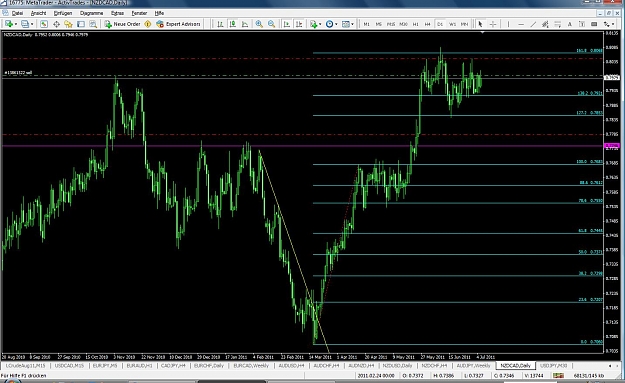Click the chart shift triangle marker at top

482,33
